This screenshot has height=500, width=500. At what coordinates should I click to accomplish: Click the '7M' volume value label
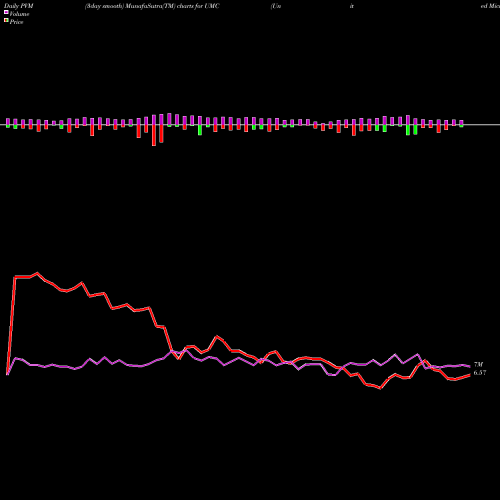pyautogui.click(x=478, y=365)
